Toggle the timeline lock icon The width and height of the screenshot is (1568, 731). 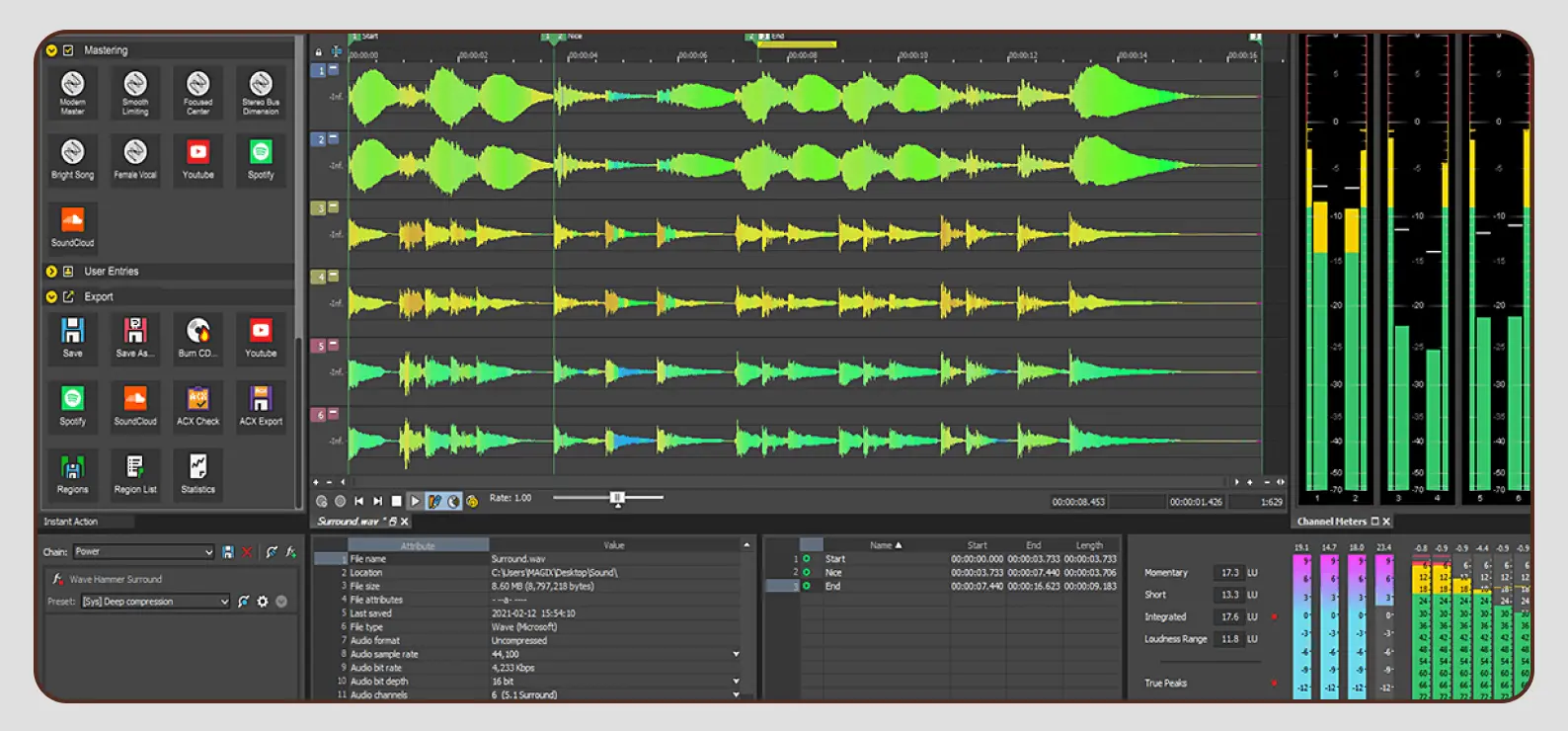318,52
